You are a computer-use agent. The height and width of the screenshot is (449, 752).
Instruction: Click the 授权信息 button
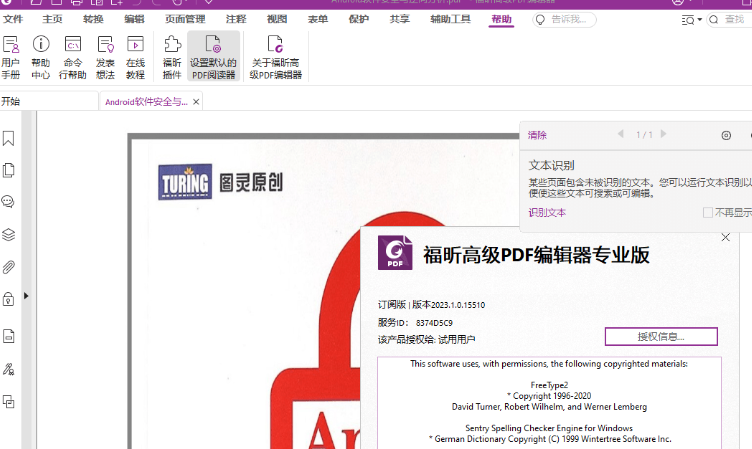[660, 336]
